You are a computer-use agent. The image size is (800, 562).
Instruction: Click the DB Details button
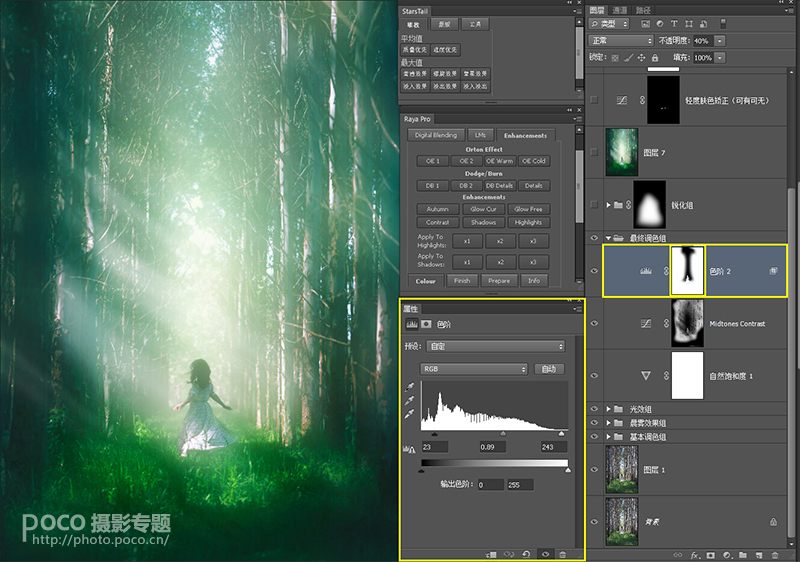(x=499, y=186)
